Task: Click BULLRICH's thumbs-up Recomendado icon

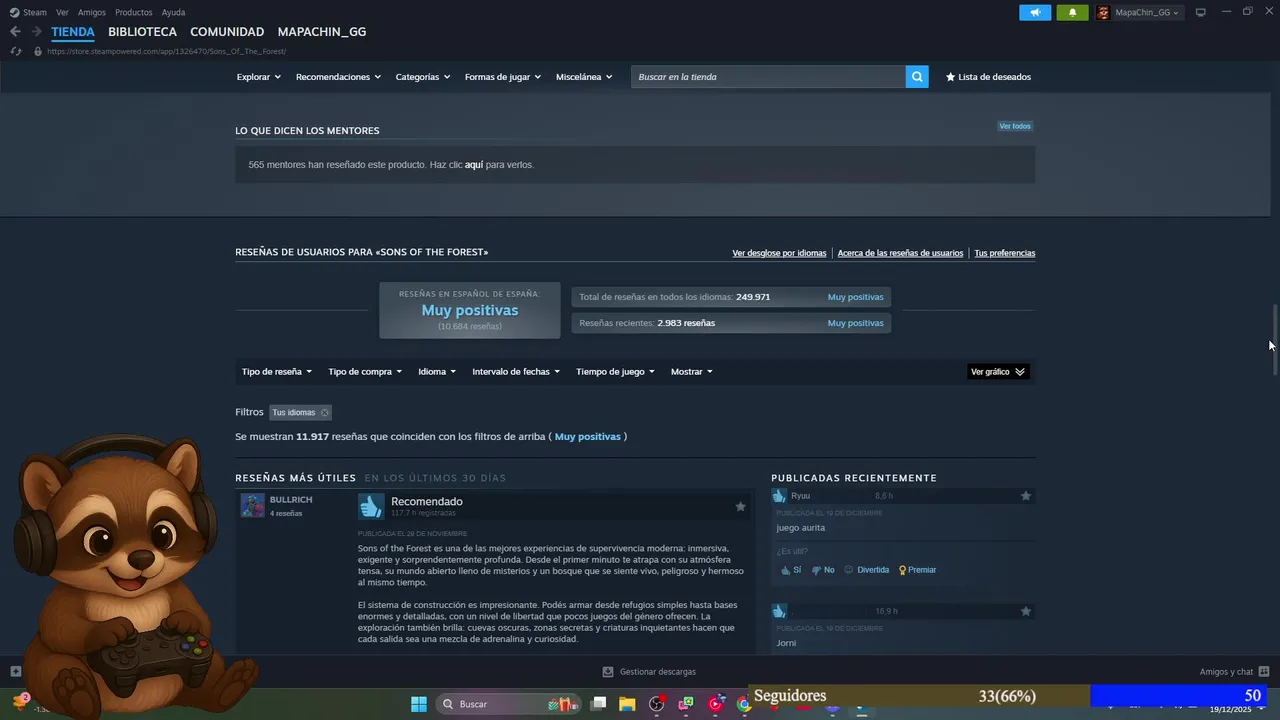Action: click(x=371, y=507)
